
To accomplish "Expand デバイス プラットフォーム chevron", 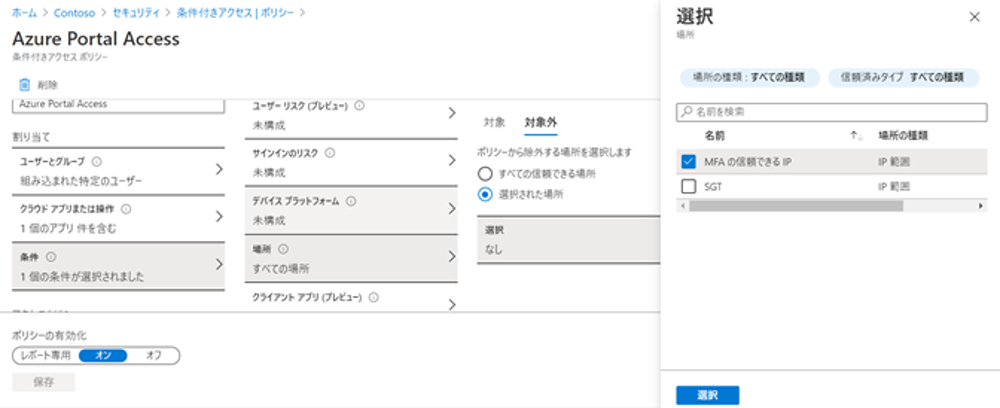I will (452, 208).
